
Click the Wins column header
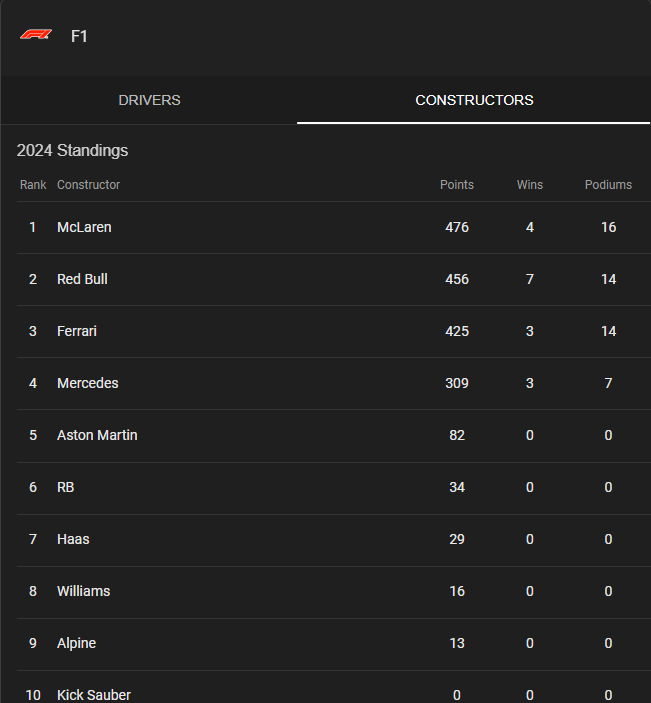529,185
